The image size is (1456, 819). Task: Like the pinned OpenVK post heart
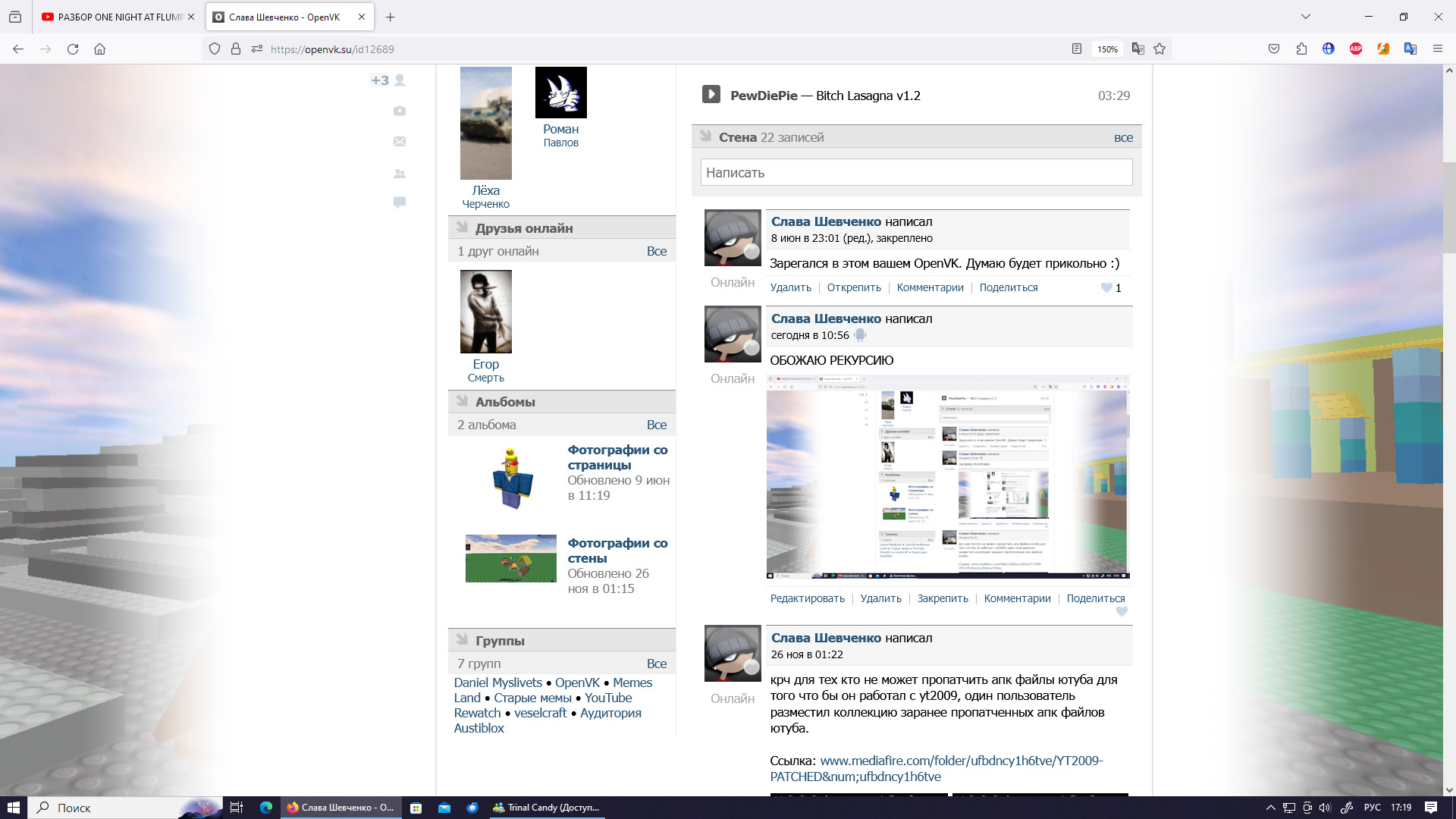[1106, 287]
